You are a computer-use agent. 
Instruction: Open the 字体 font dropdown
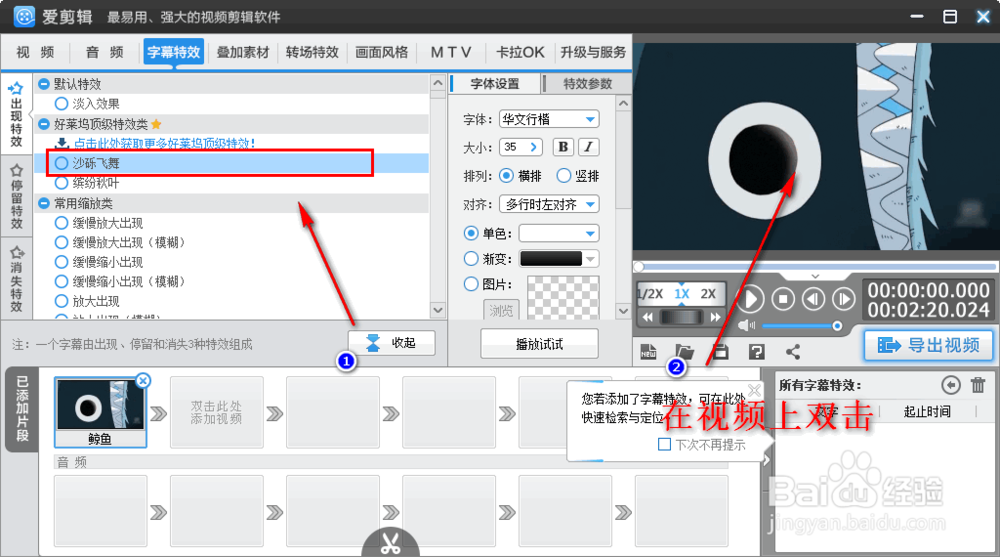(x=549, y=119)
